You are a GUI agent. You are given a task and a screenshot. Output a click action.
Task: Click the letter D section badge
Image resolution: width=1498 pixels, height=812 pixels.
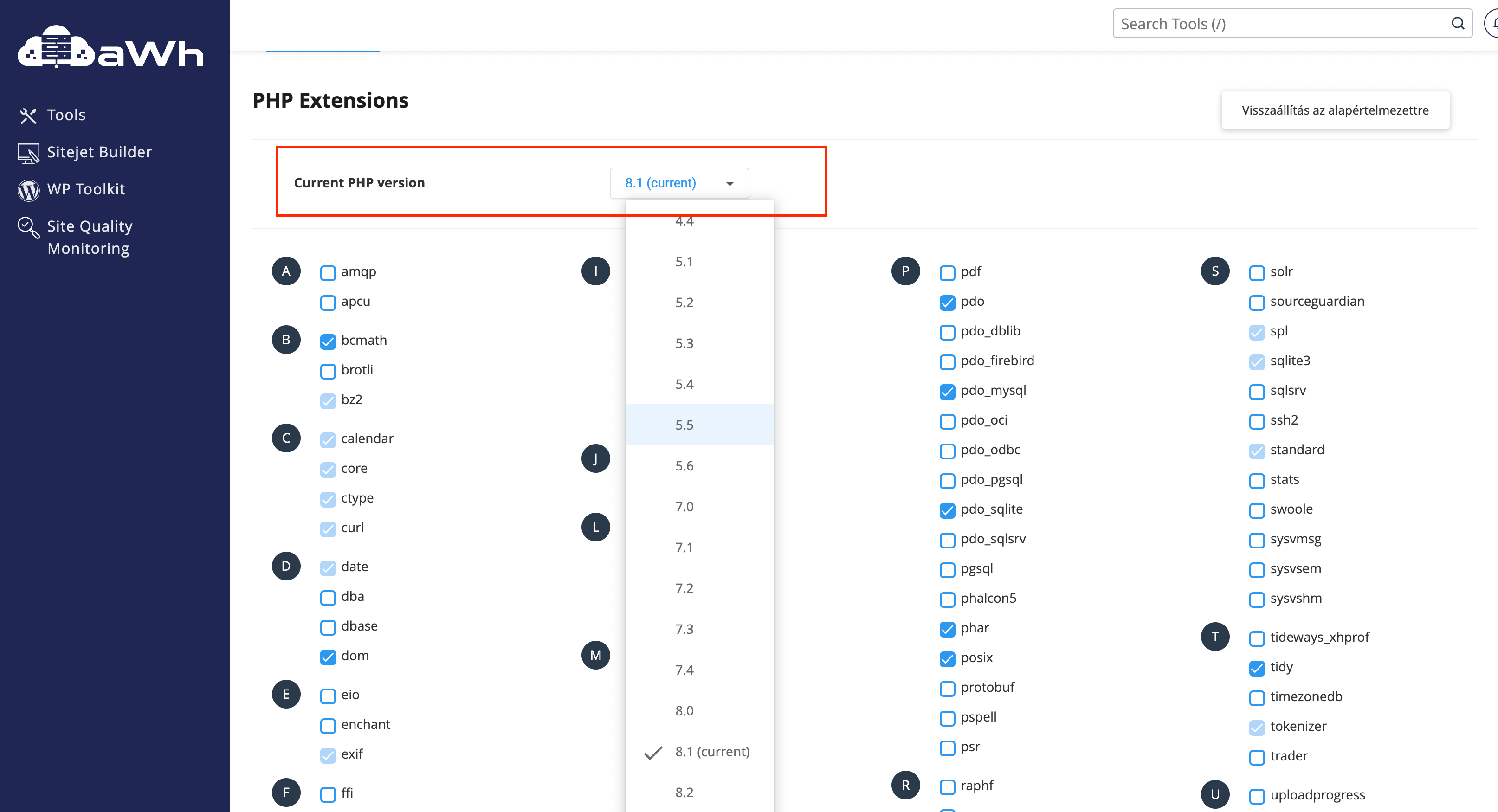(x=286, y=566)
